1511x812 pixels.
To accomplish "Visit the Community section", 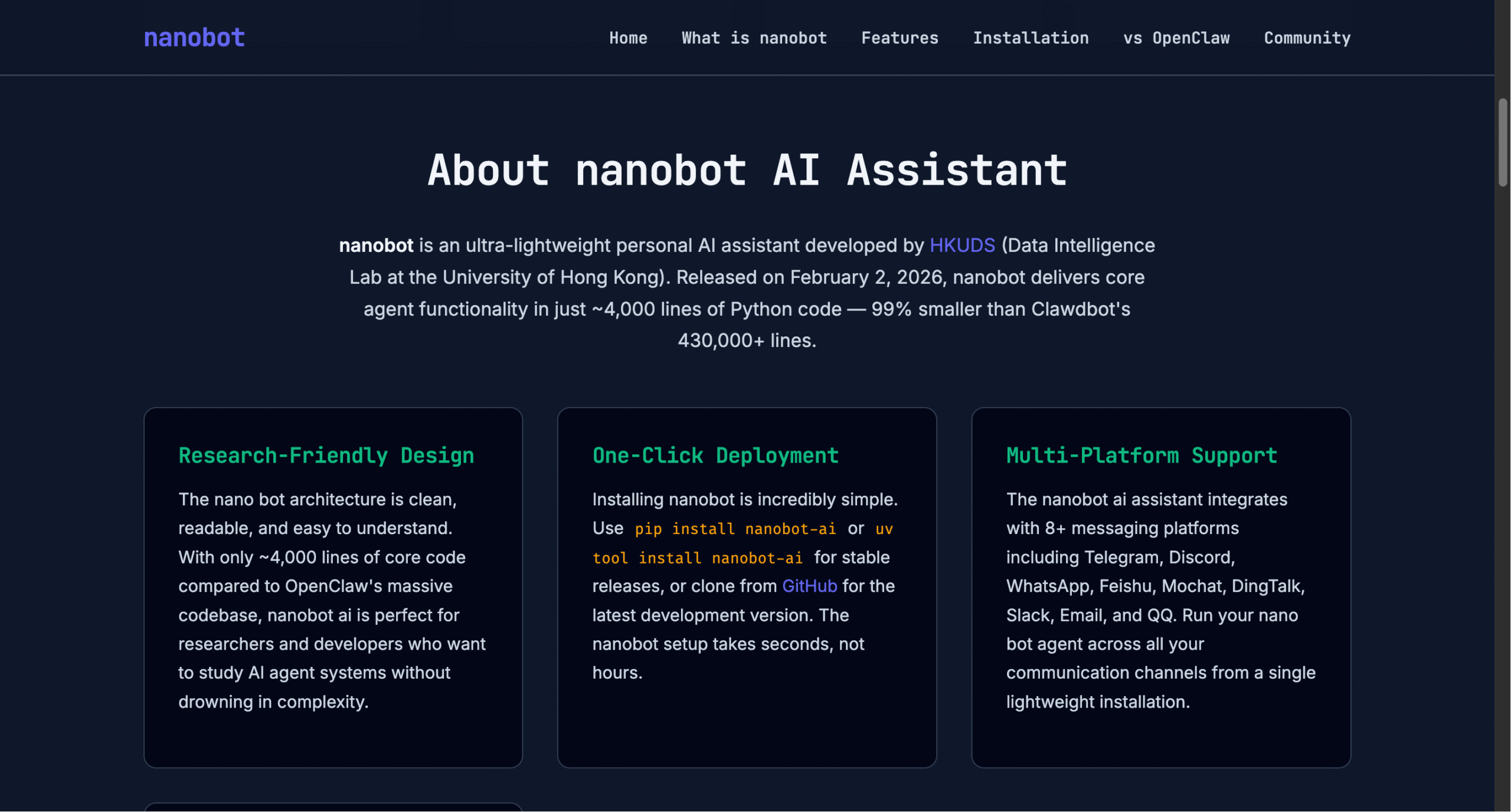I will click(1307, 38).
